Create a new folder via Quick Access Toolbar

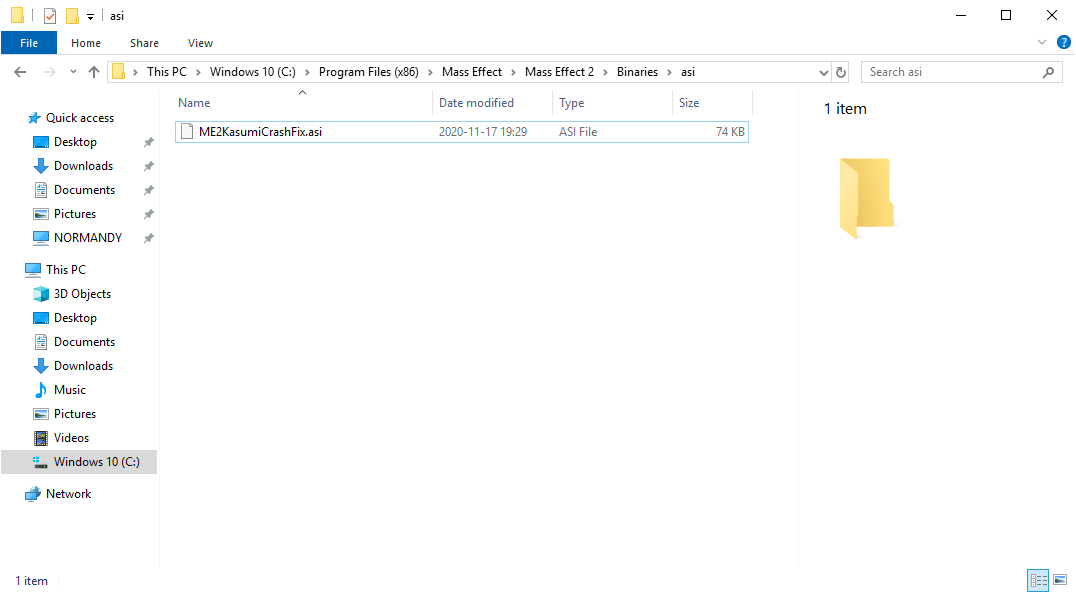pyautogui.click(x=70, y=15)
